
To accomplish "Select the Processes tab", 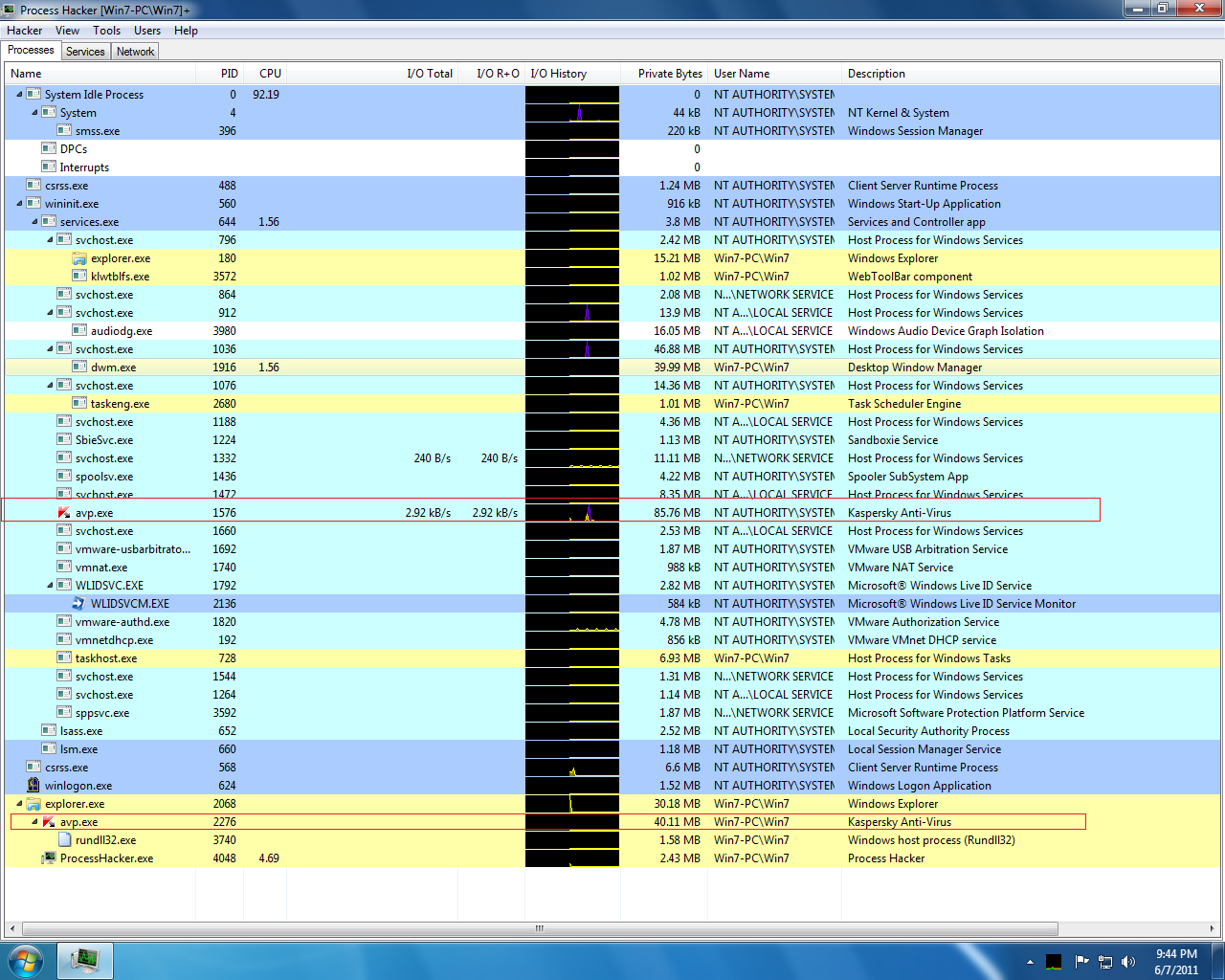I will point(32,51).
